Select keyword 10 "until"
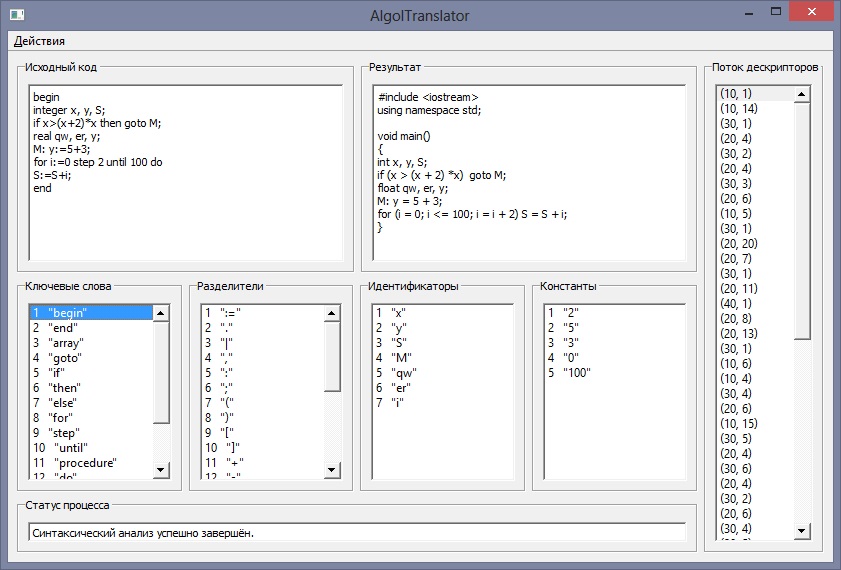 click(91, 448)
